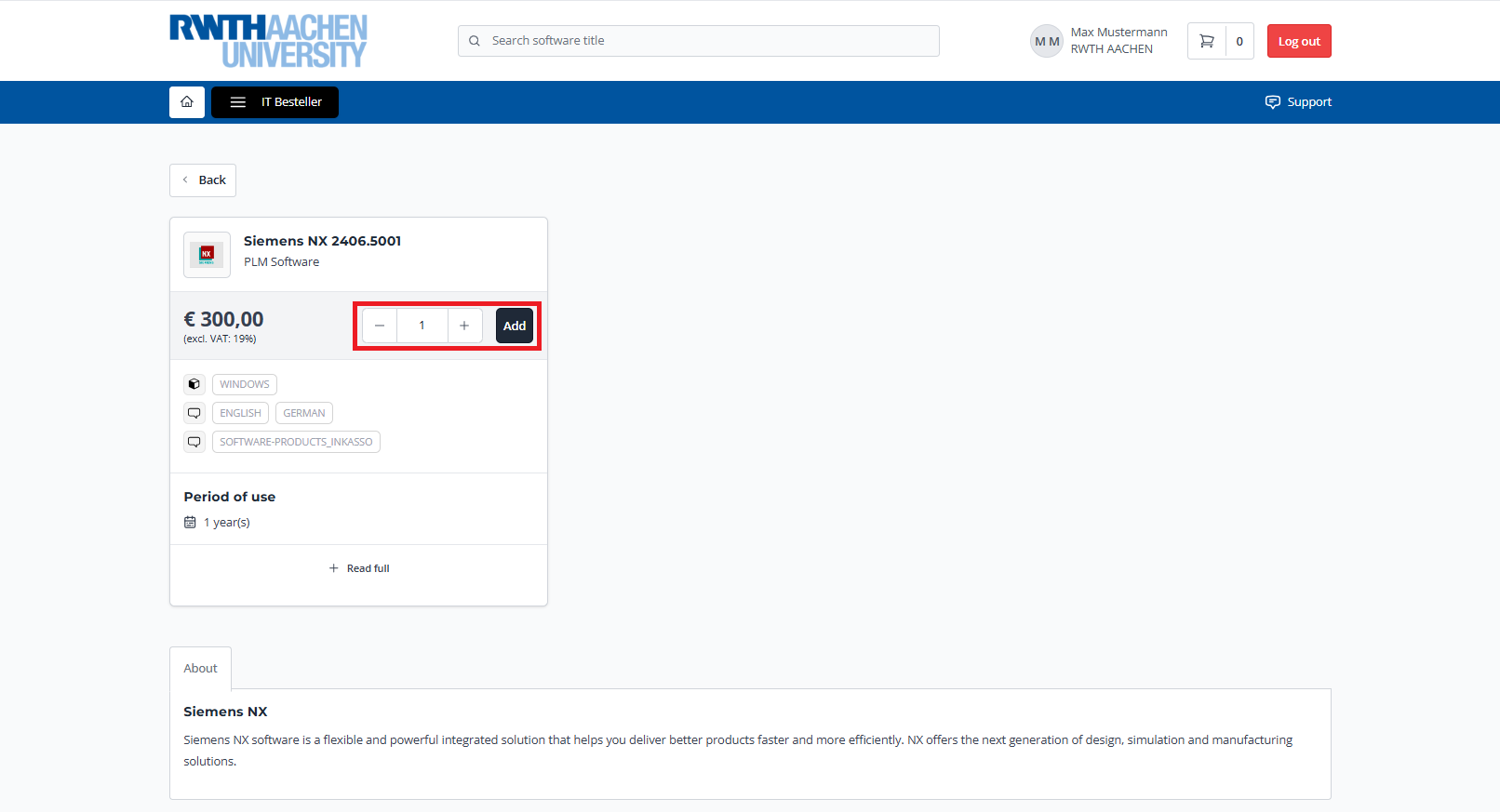Image resolution: width=1500 pixels, height=812 pixels.
Task: Click the Max Mustermann user name
Action: point(1118,33)
